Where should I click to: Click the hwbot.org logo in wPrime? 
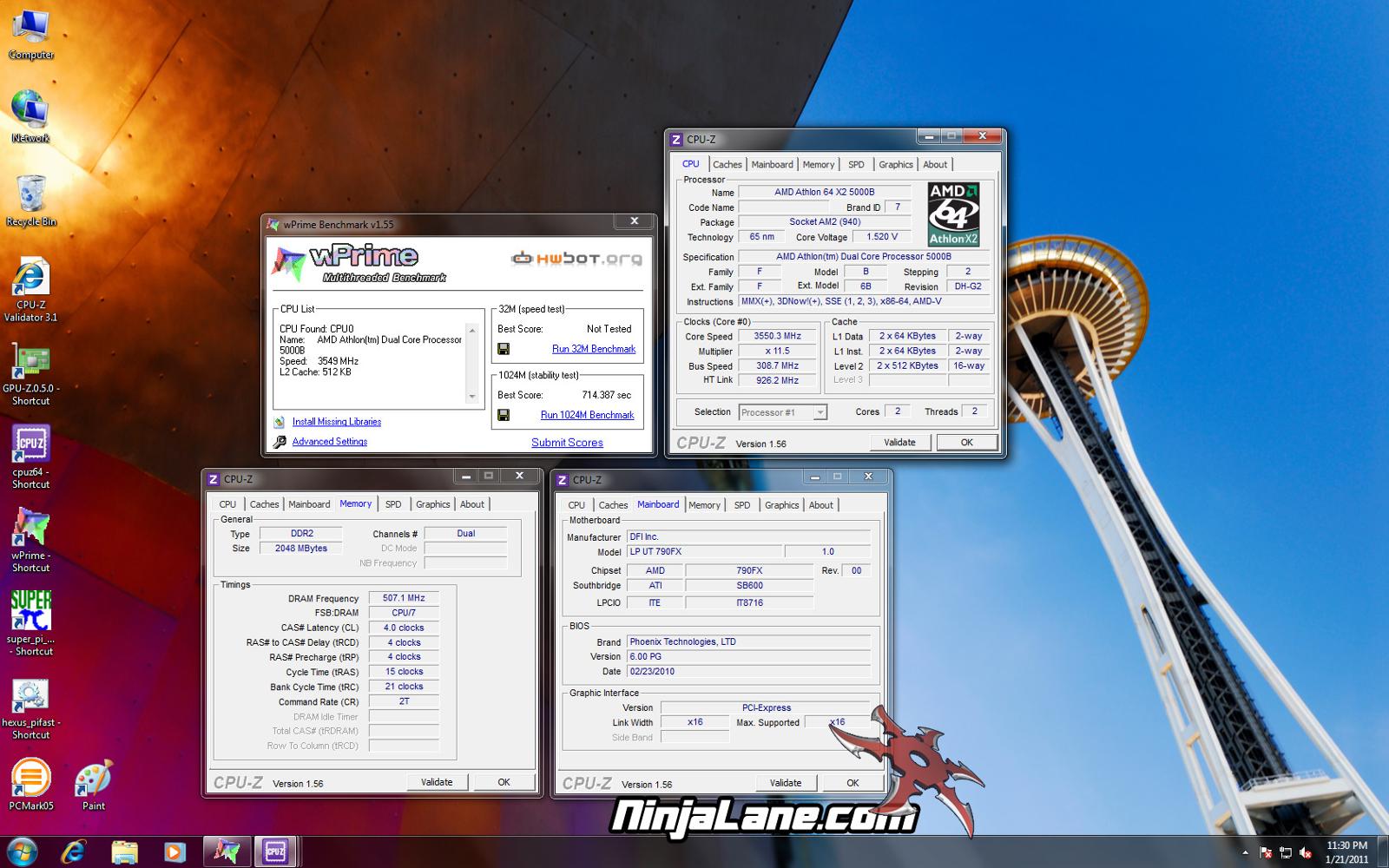coord(576,259)
